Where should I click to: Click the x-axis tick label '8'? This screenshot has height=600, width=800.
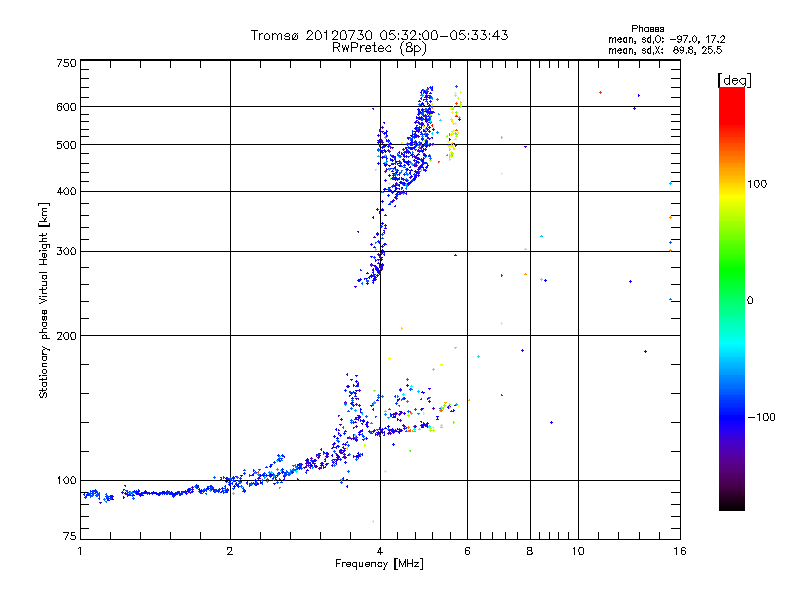530,551
